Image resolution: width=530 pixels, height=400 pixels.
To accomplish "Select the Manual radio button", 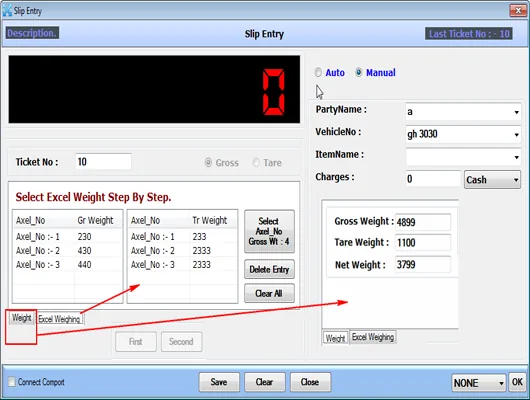I will pyautogui.click(x=359, y=72).
